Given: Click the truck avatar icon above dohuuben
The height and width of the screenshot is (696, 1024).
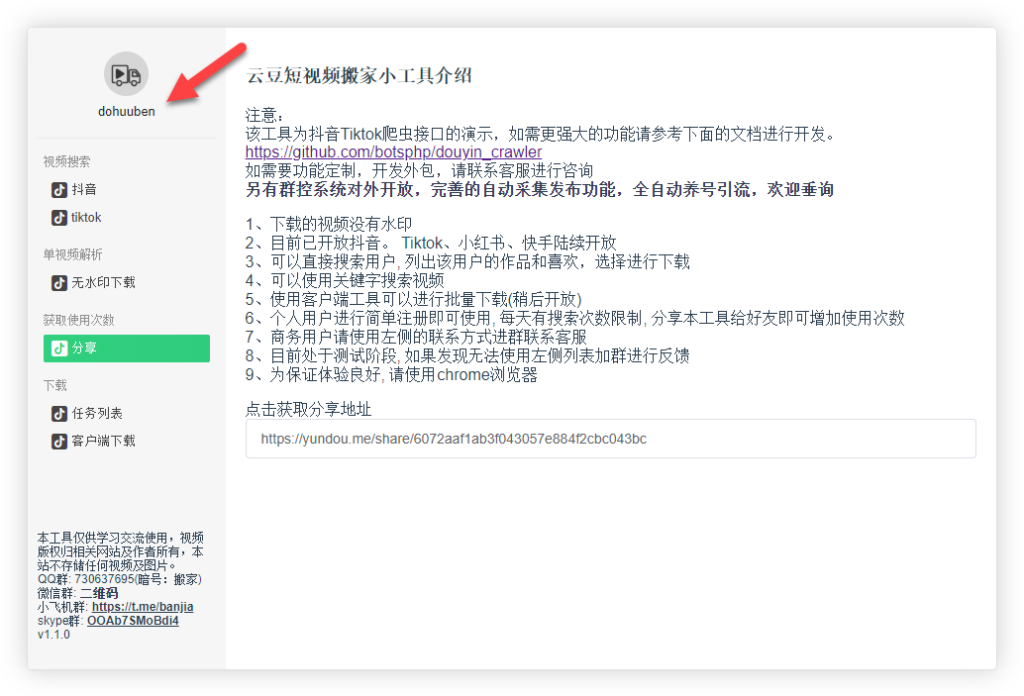Looking at the screenshot, I should [x=126, y=74].
